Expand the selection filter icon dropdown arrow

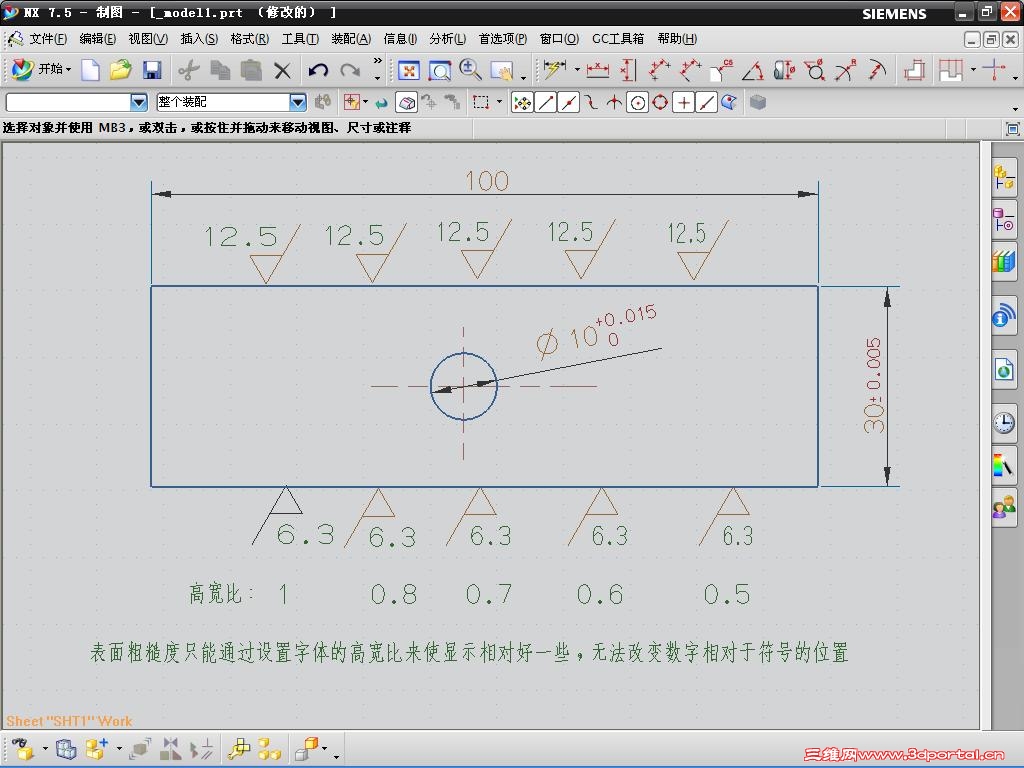[365, 102]
